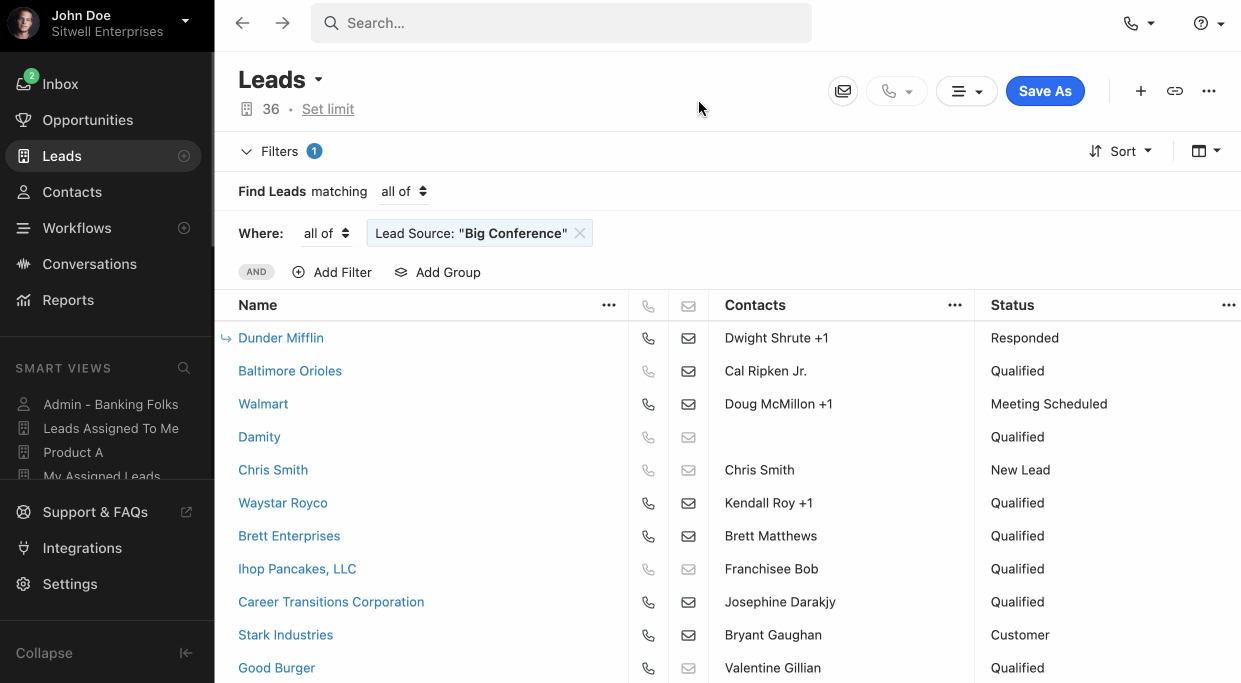Click the email icon for Walmart row
This screenshot has height=683, width=1241.
click(688, 405)
